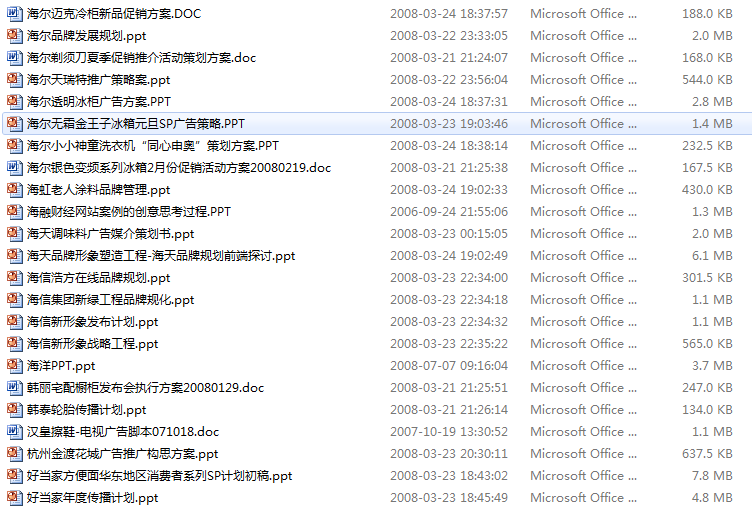The image size is (752, 511).
Task: Click the Word icon of 海尔迈克冷柜新品促销方案.DOC
Action: [x=14, y=13]
